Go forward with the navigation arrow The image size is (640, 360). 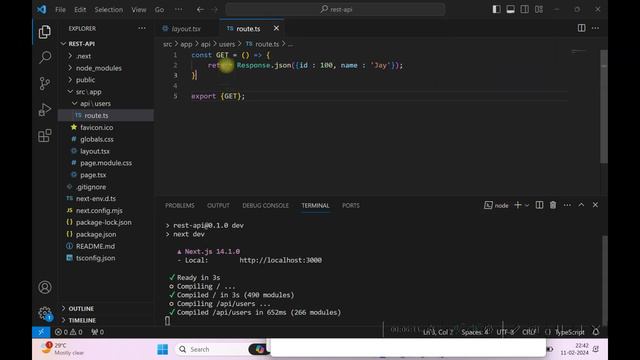click(215, 9)
